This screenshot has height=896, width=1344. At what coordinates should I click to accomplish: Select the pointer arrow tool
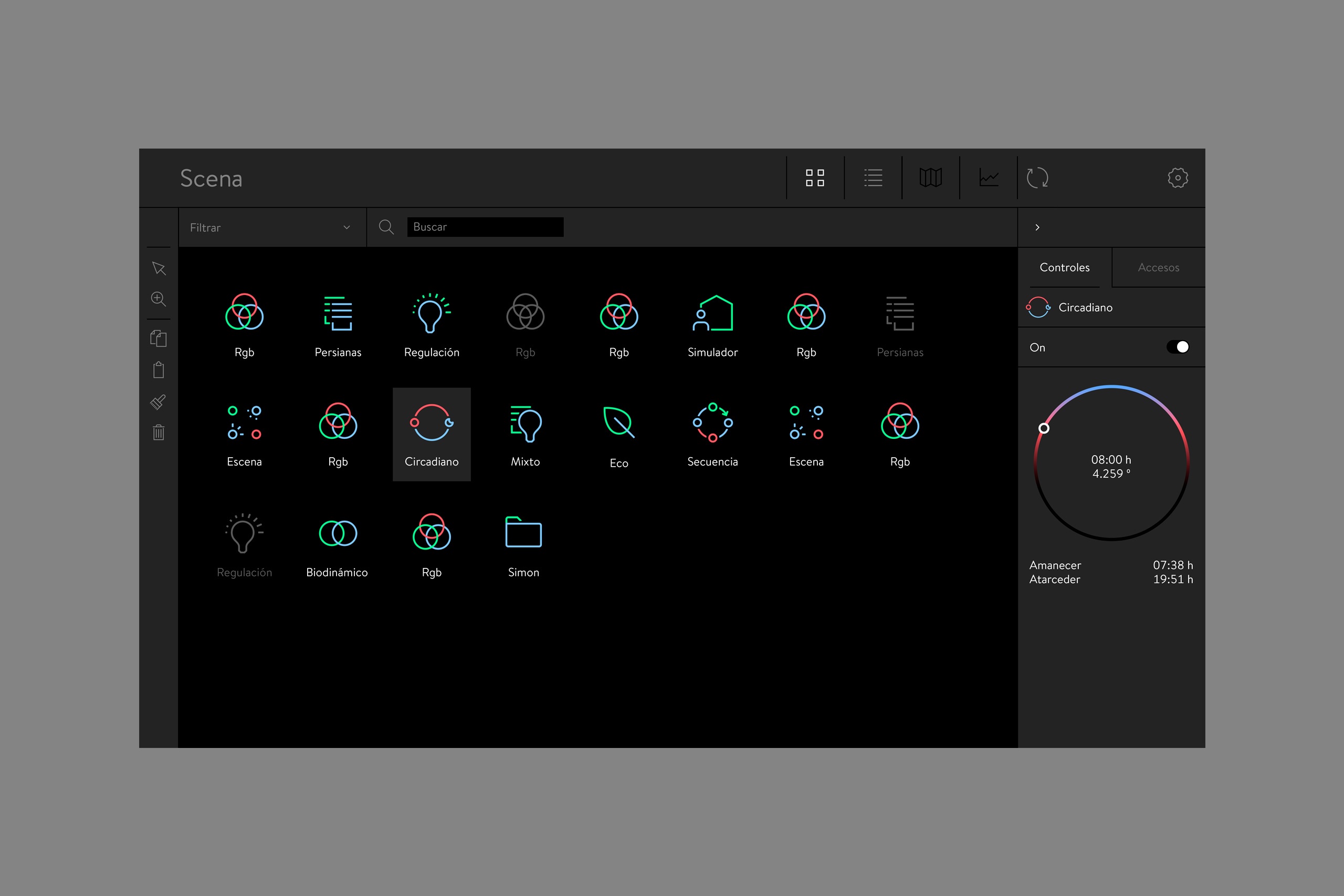coord(159,269)
